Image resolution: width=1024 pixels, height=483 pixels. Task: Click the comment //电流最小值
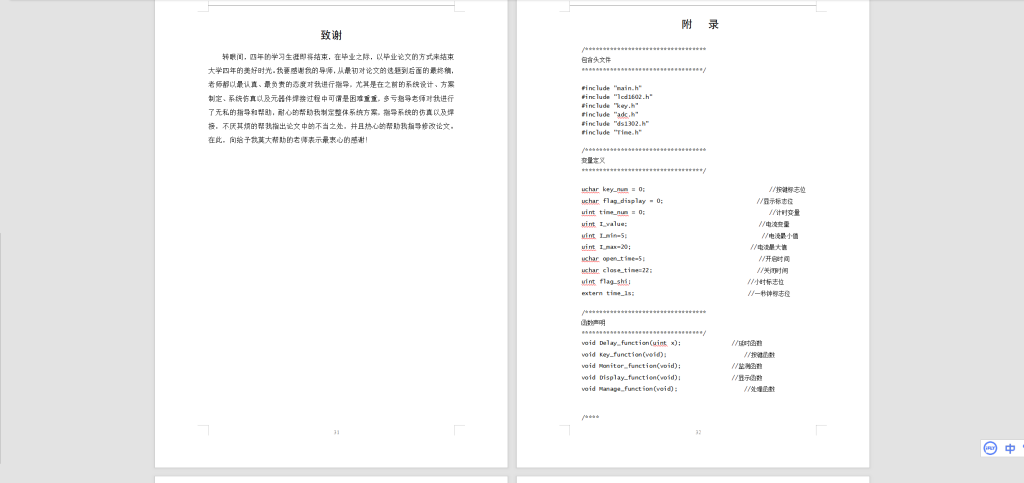coord(780,236)
